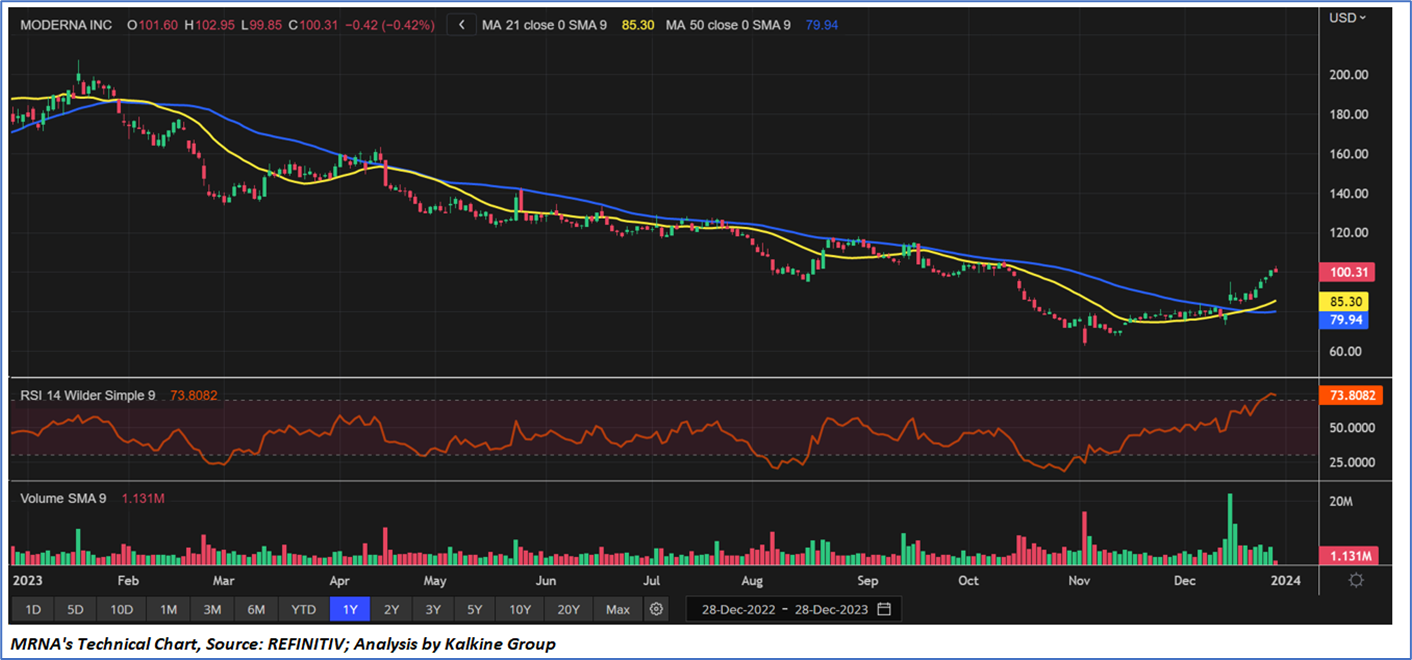Select the 1D time range
Image resolution: width=1412 pixels, height=660 pixels.
33,609
